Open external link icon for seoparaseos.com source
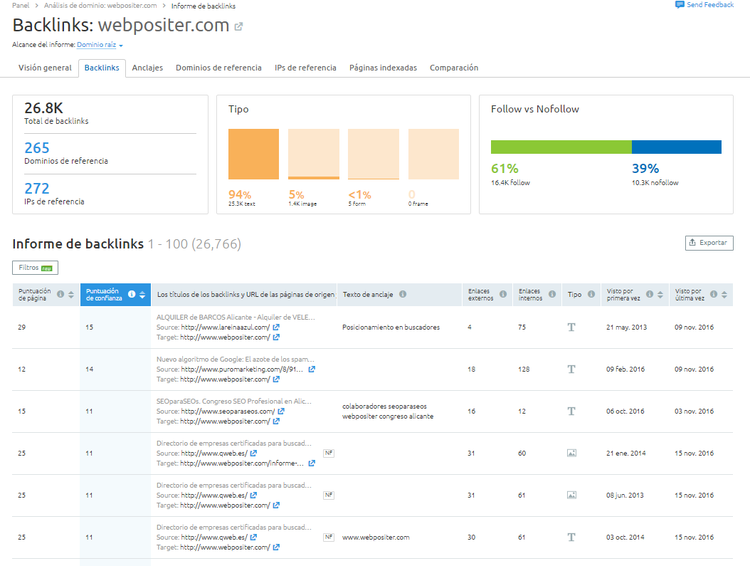The height and width of the screenshot is (566, 750). [x=281, y=411]
